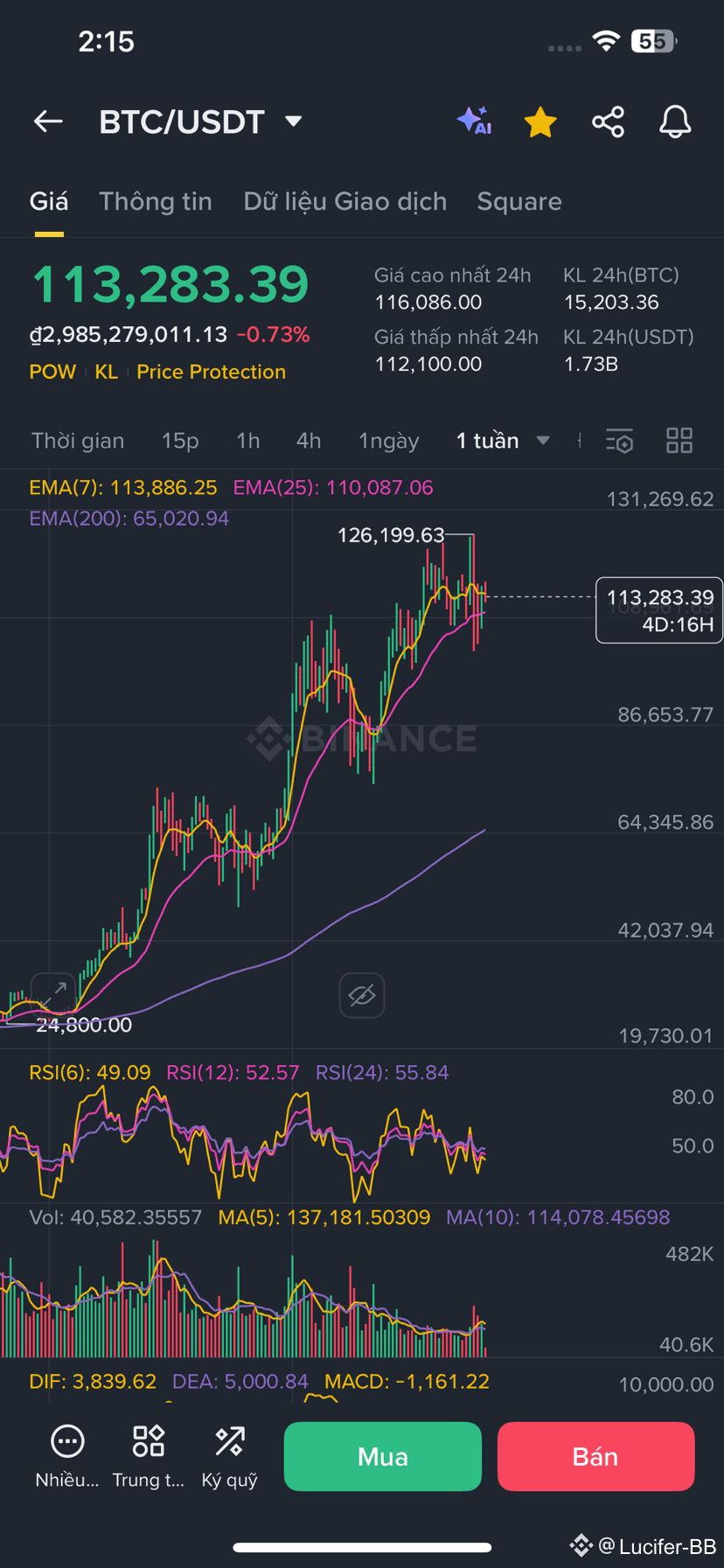Tap the RSI(6): 49.09 label

coord(90,1072)
